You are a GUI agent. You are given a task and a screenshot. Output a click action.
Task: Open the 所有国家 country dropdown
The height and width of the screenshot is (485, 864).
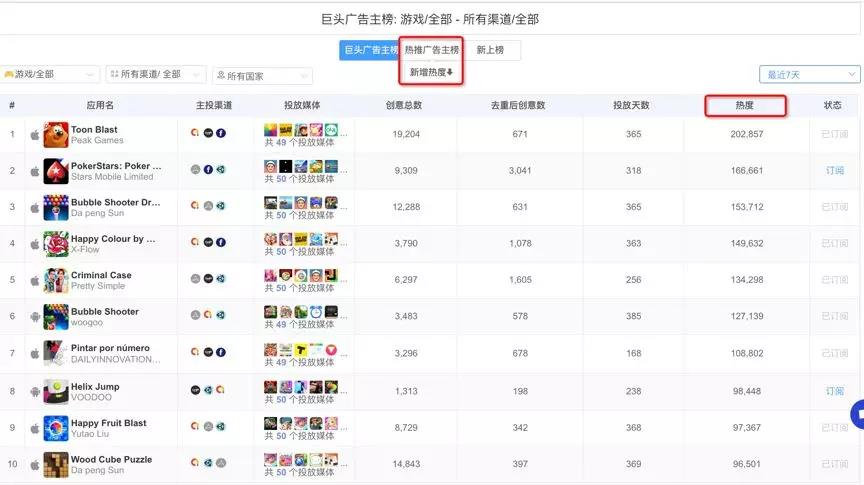(x=262, y=76)
